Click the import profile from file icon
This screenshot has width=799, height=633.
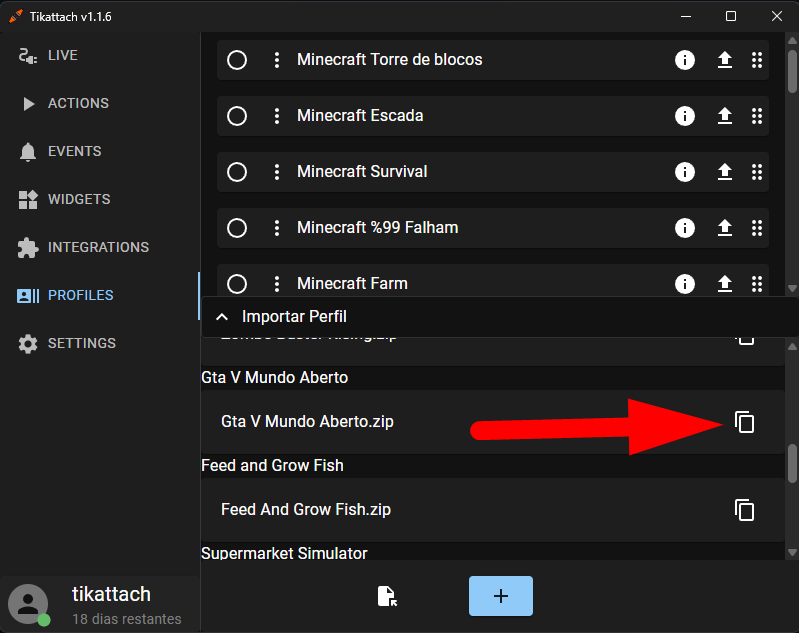[x=387, y=596]
